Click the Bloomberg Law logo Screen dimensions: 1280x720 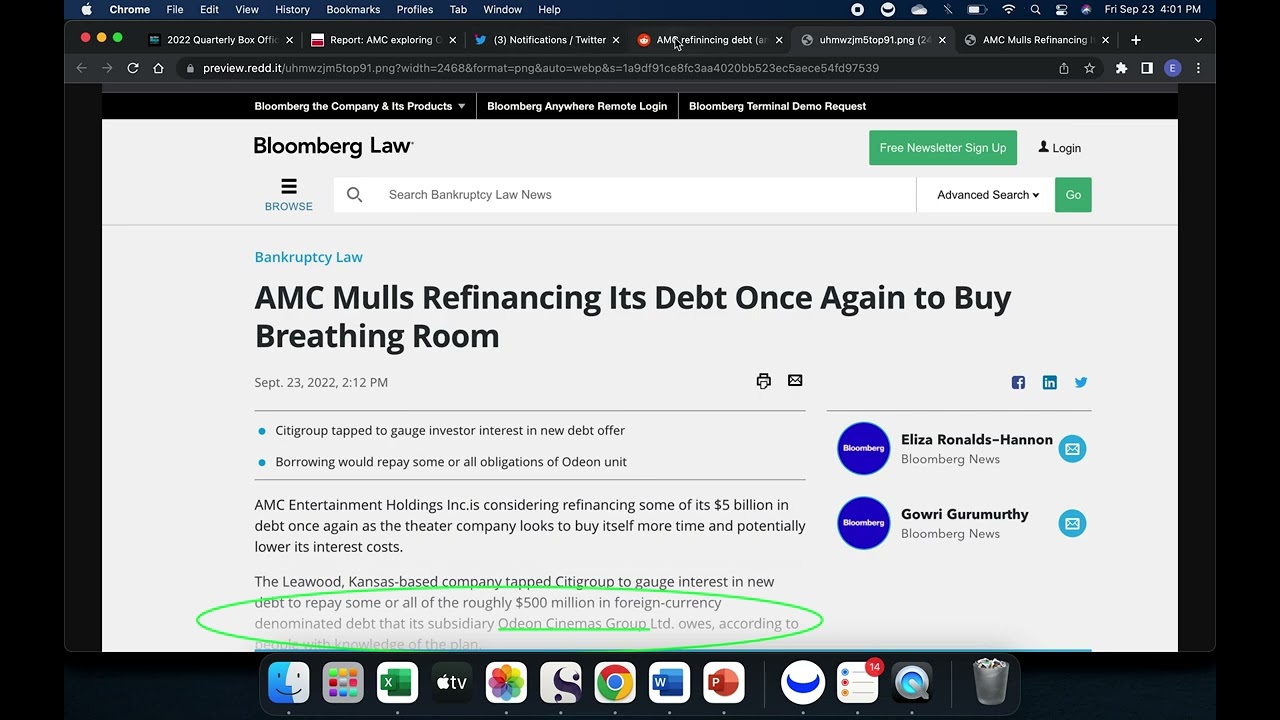pos(333,146)
